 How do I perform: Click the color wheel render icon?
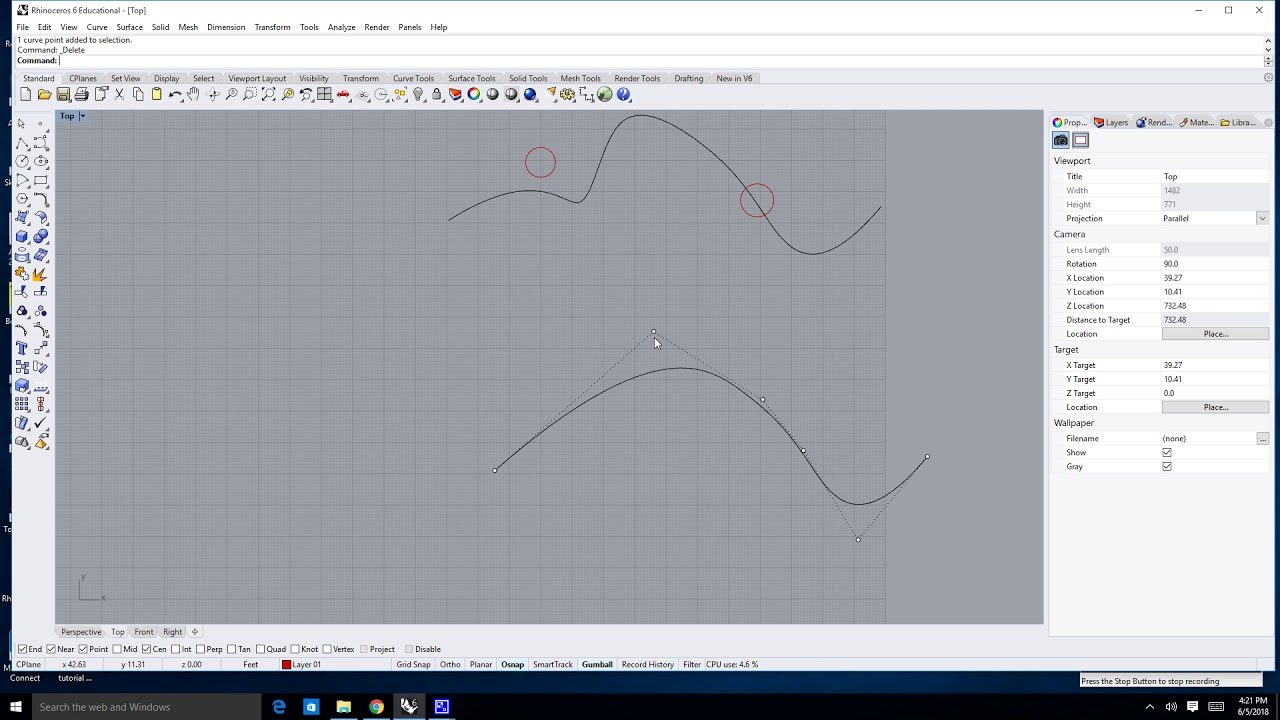474,94
